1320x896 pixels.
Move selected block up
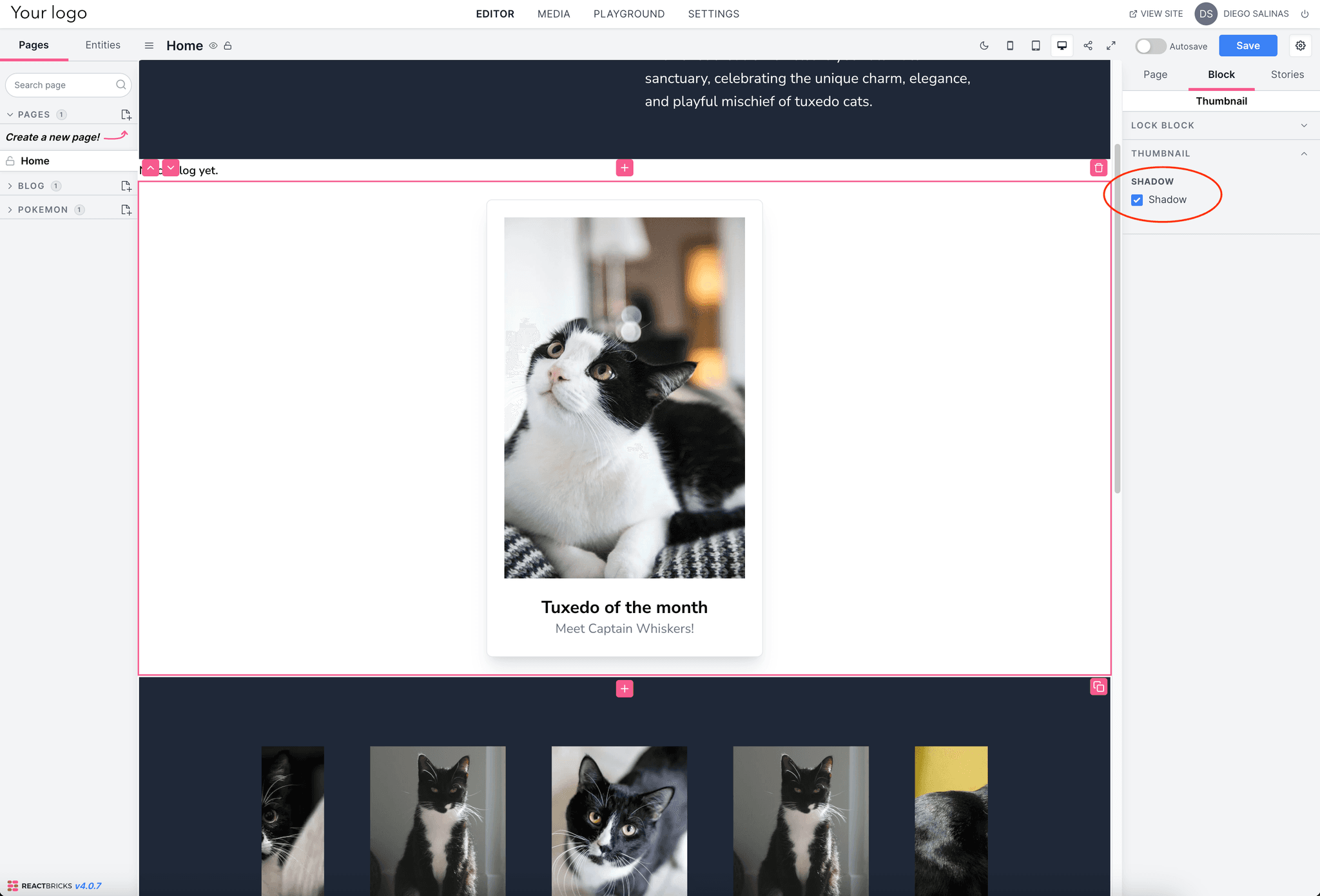click(x=150, y=168)
